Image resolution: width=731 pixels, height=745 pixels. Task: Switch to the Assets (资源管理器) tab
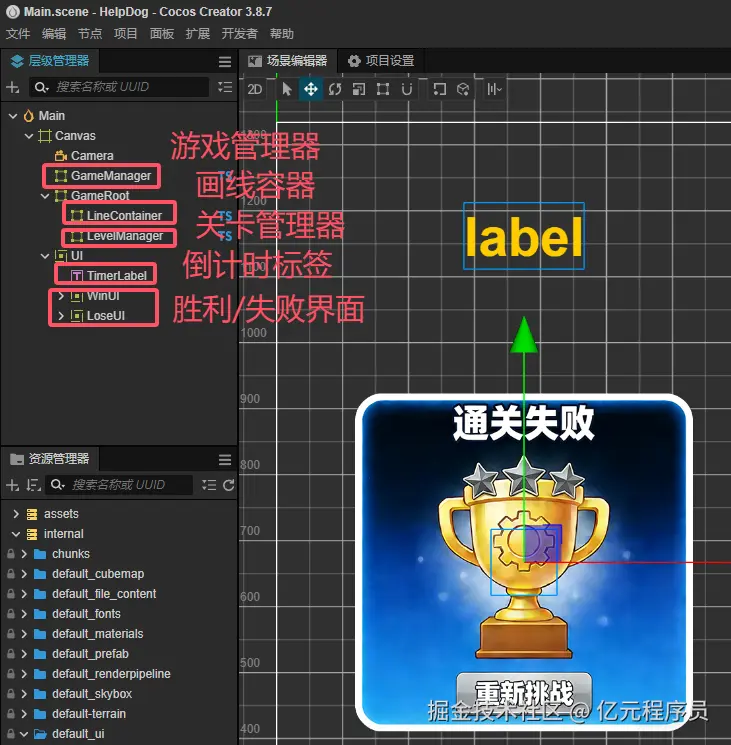(x=50, y=459)
